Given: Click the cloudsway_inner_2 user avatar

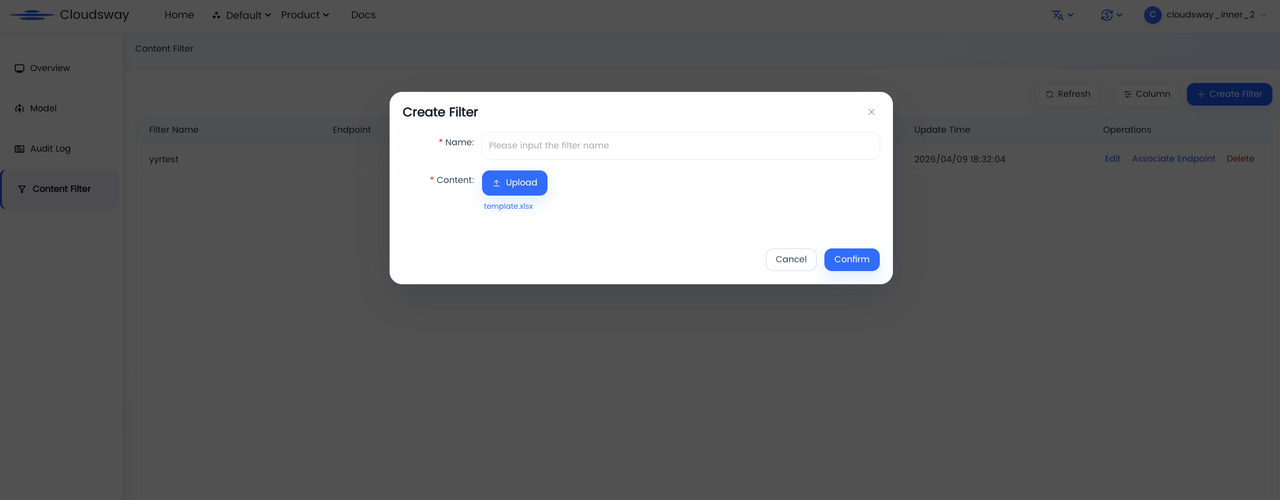Looking at the screenshot, I should coord(1153,15).
